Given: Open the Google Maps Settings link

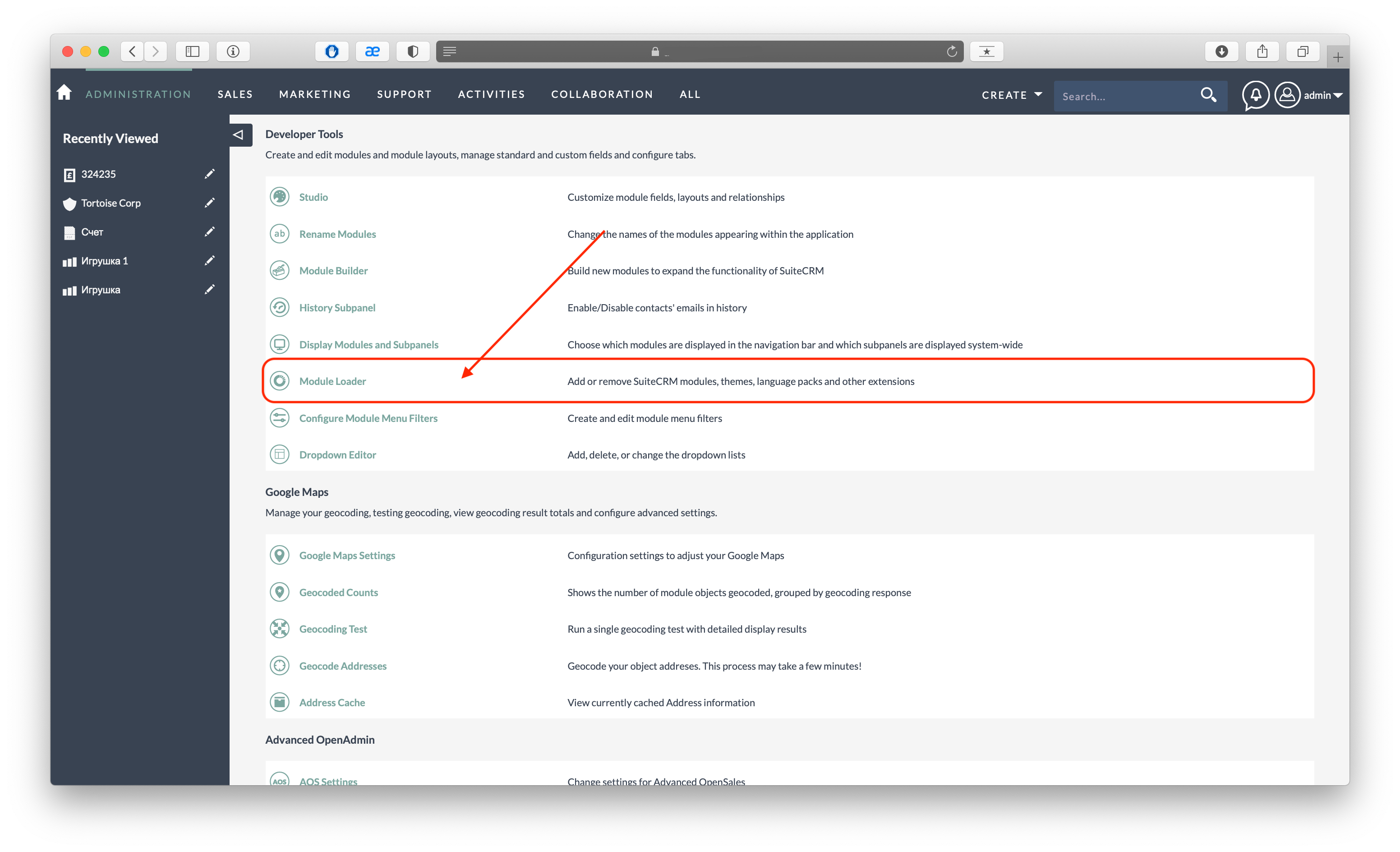Looking at the screenshot, I should (x=347, y=556).
